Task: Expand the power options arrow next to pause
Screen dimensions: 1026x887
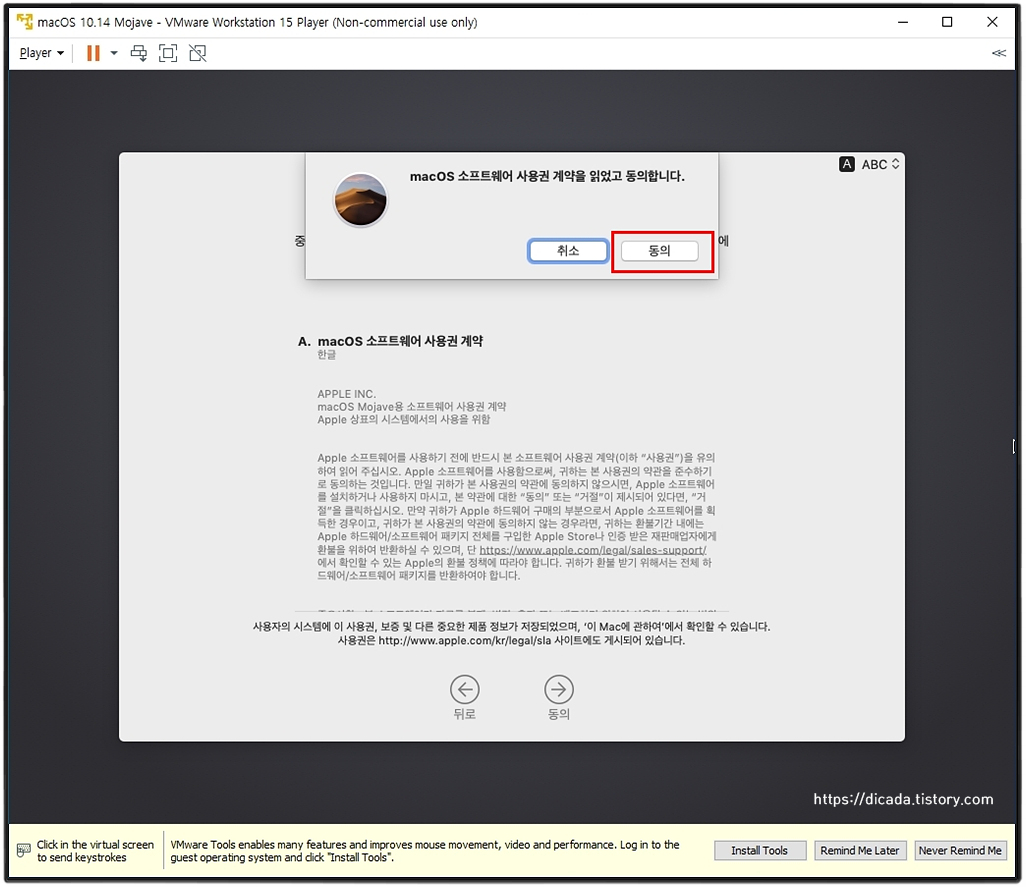Action: [114, 53]
